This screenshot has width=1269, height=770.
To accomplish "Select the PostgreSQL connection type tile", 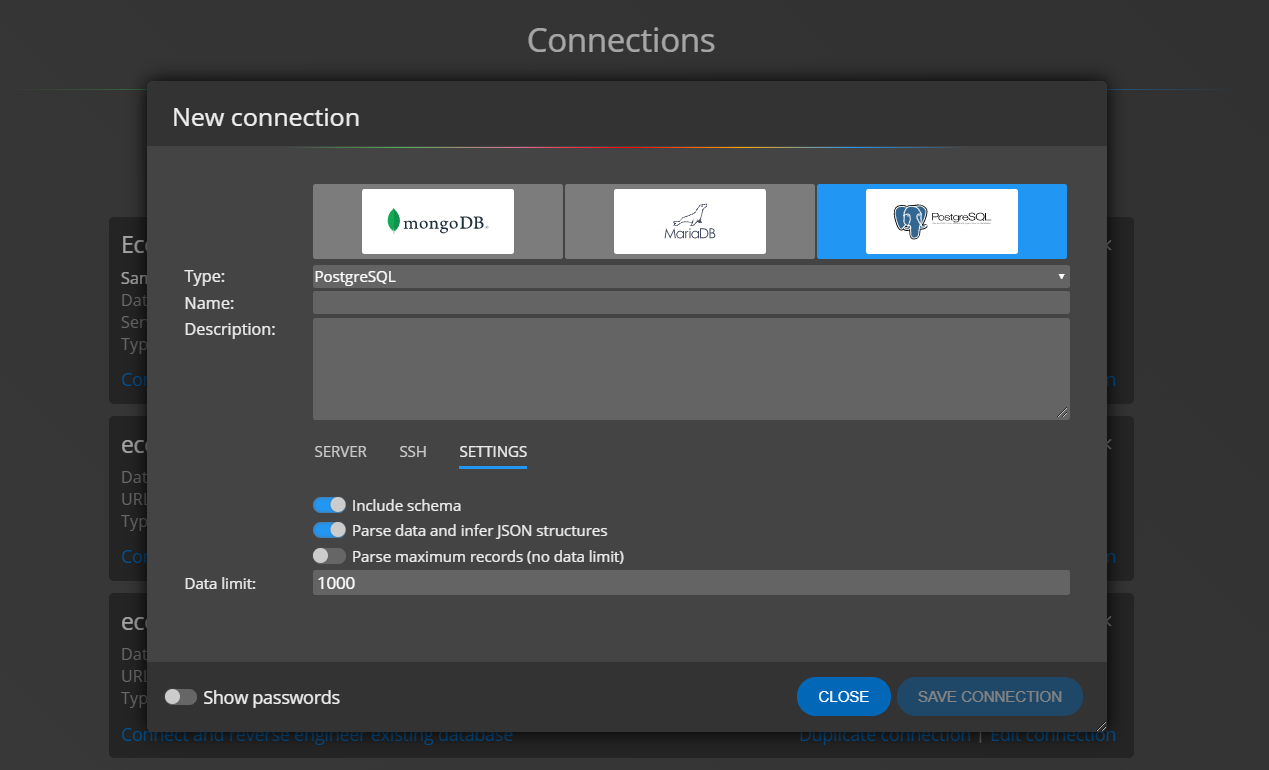I will click(x=942, y=221).
